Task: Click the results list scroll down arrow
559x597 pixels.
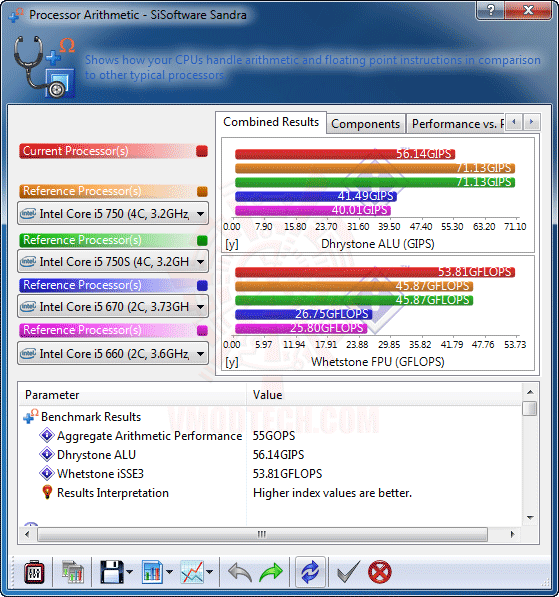Action: 530,517
